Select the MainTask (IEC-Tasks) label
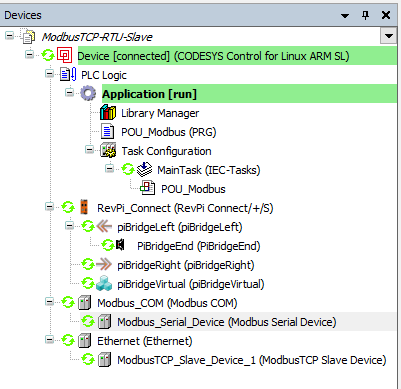The image size is (401, 389). [209, 170]
